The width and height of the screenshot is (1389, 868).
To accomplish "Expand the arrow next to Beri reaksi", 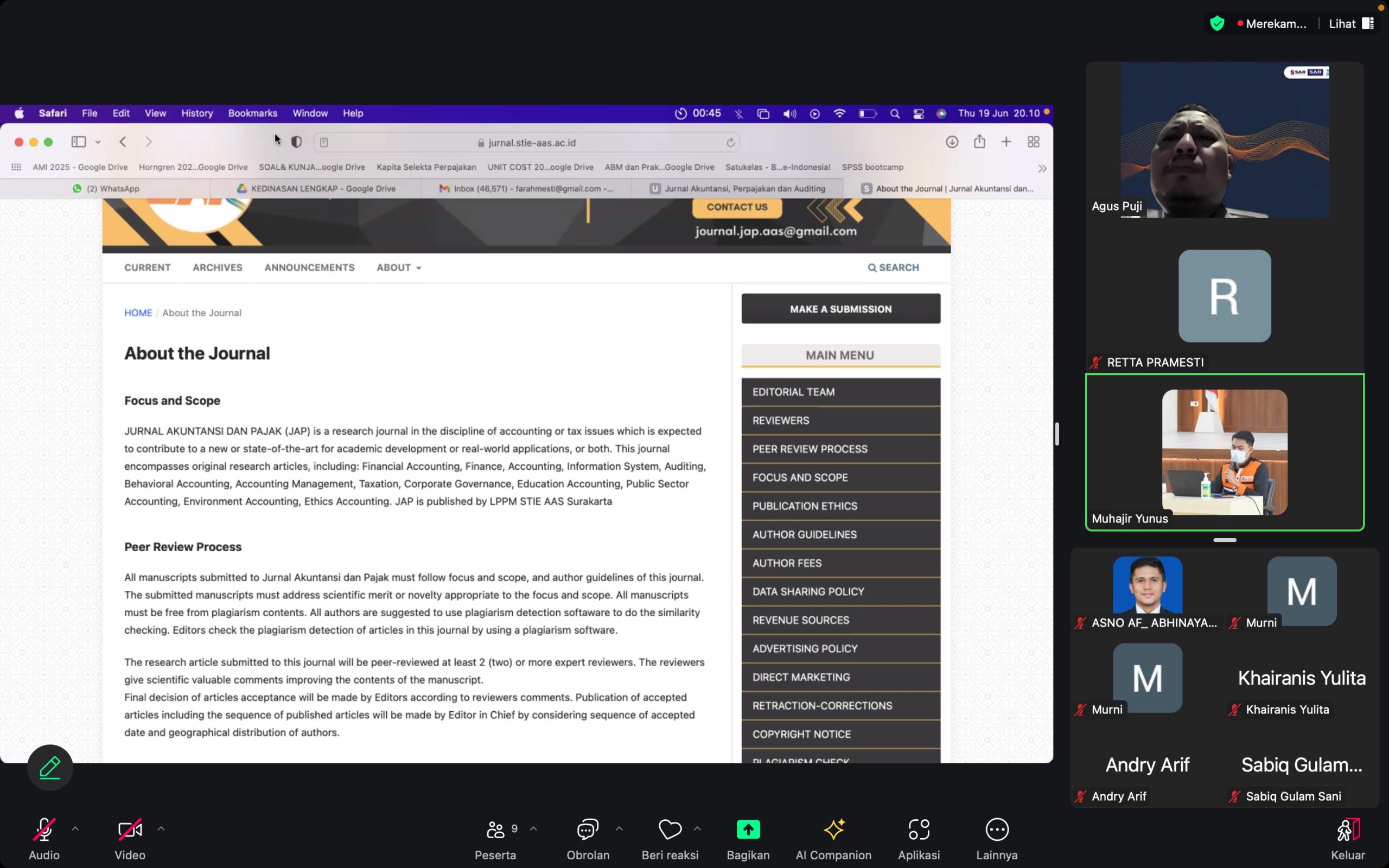I will click(x=697, y=828).
